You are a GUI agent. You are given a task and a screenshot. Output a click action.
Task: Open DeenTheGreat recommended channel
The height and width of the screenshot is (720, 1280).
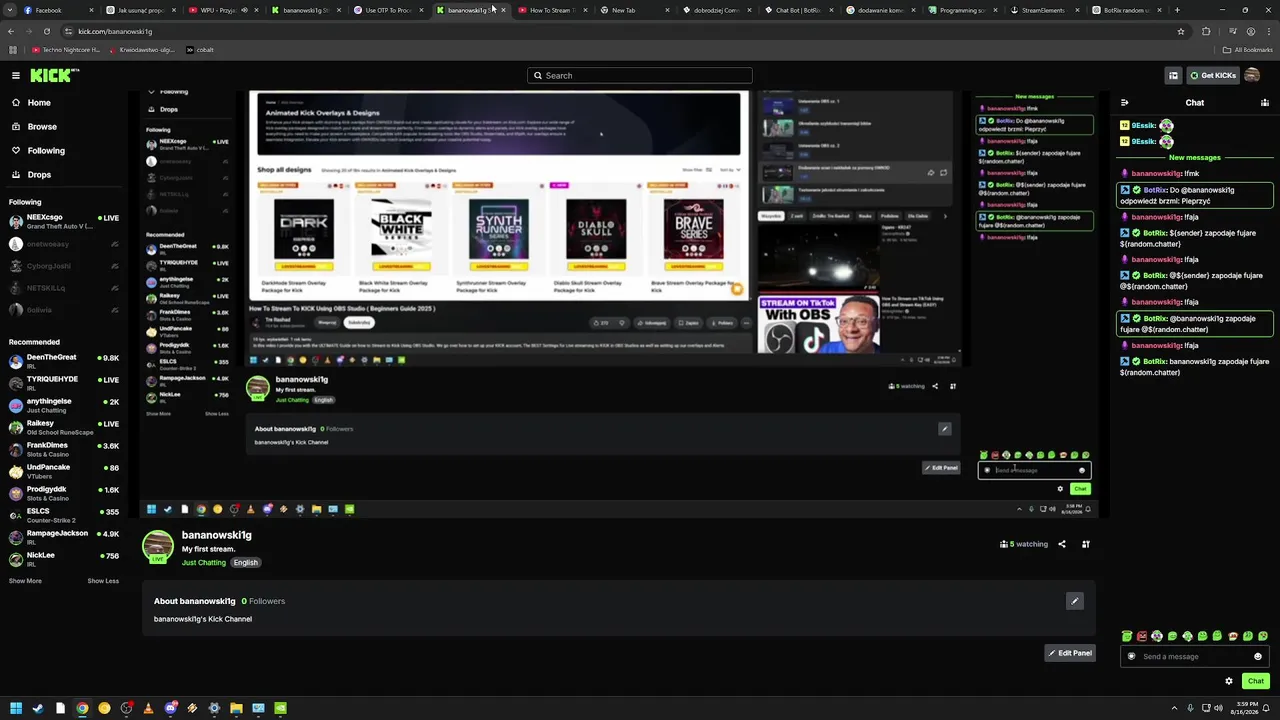64,361
